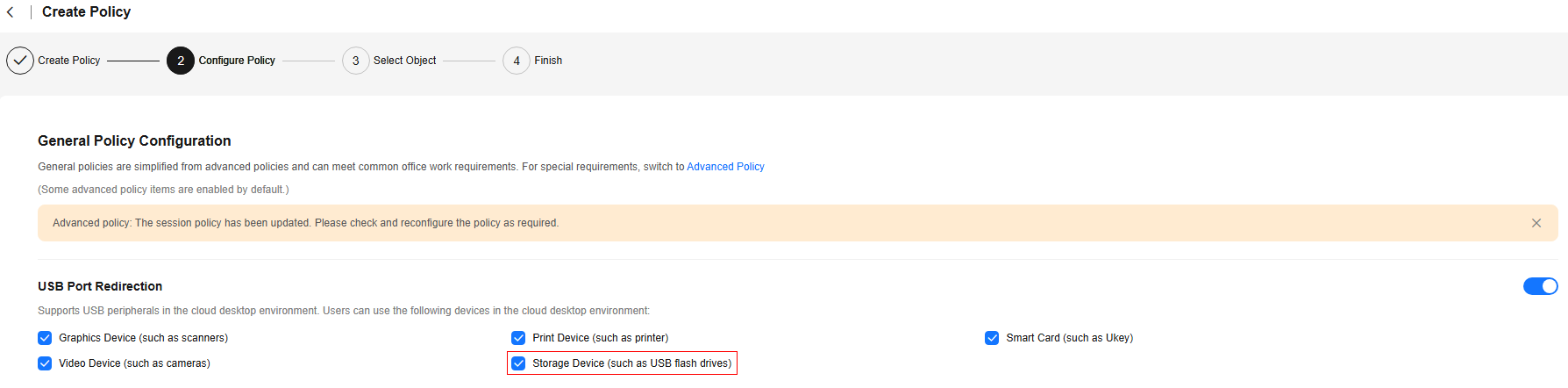This screenshot has height=388, width=1568.
Task: Select the step 2 circle icon
Action: point(181,61)
